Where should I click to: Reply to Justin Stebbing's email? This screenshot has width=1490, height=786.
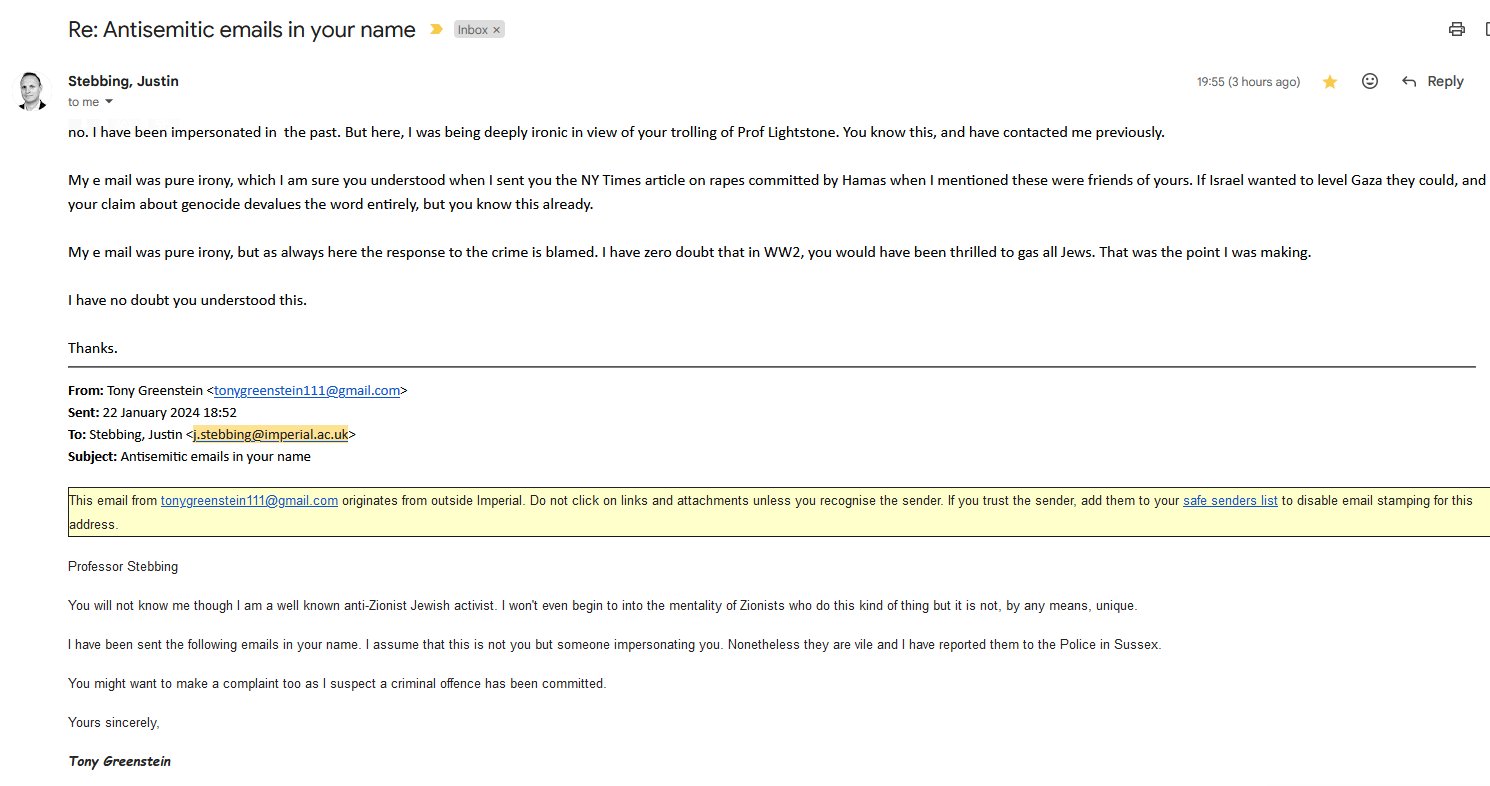point(1432,82)
